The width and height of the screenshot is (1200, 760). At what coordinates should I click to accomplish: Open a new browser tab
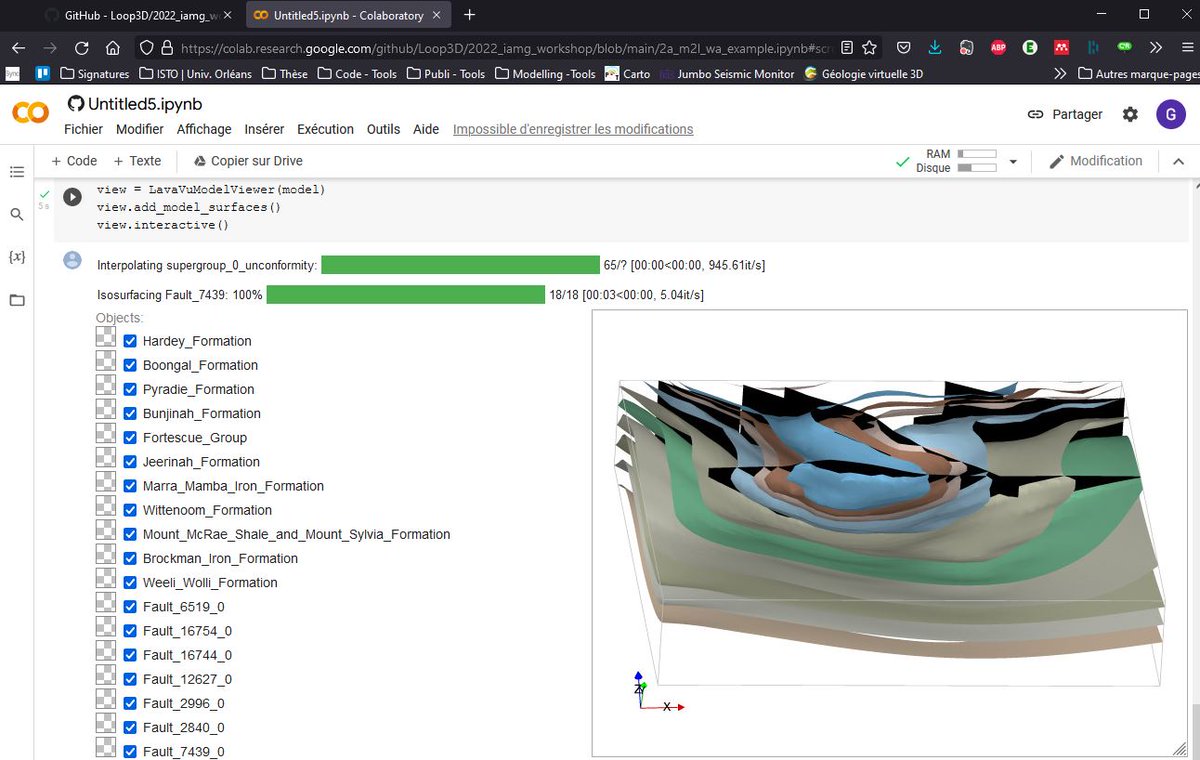click(x=470, y=15)
